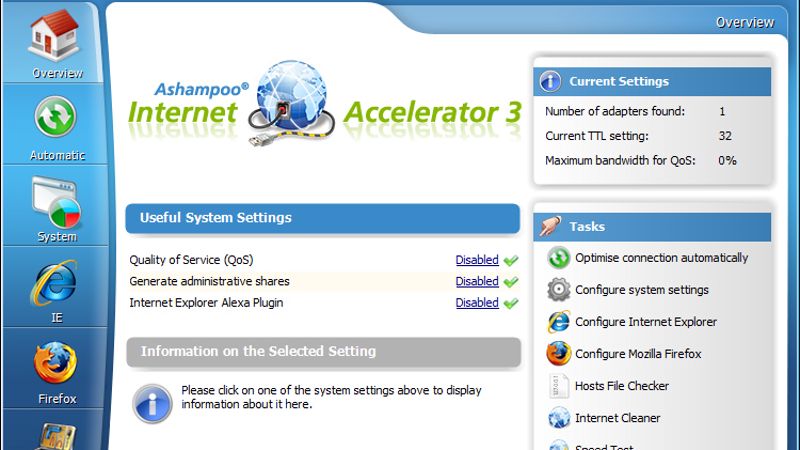Open the Firefox sidebar icon
Viewport: 800px width, 450px height.
click(55, 363)
